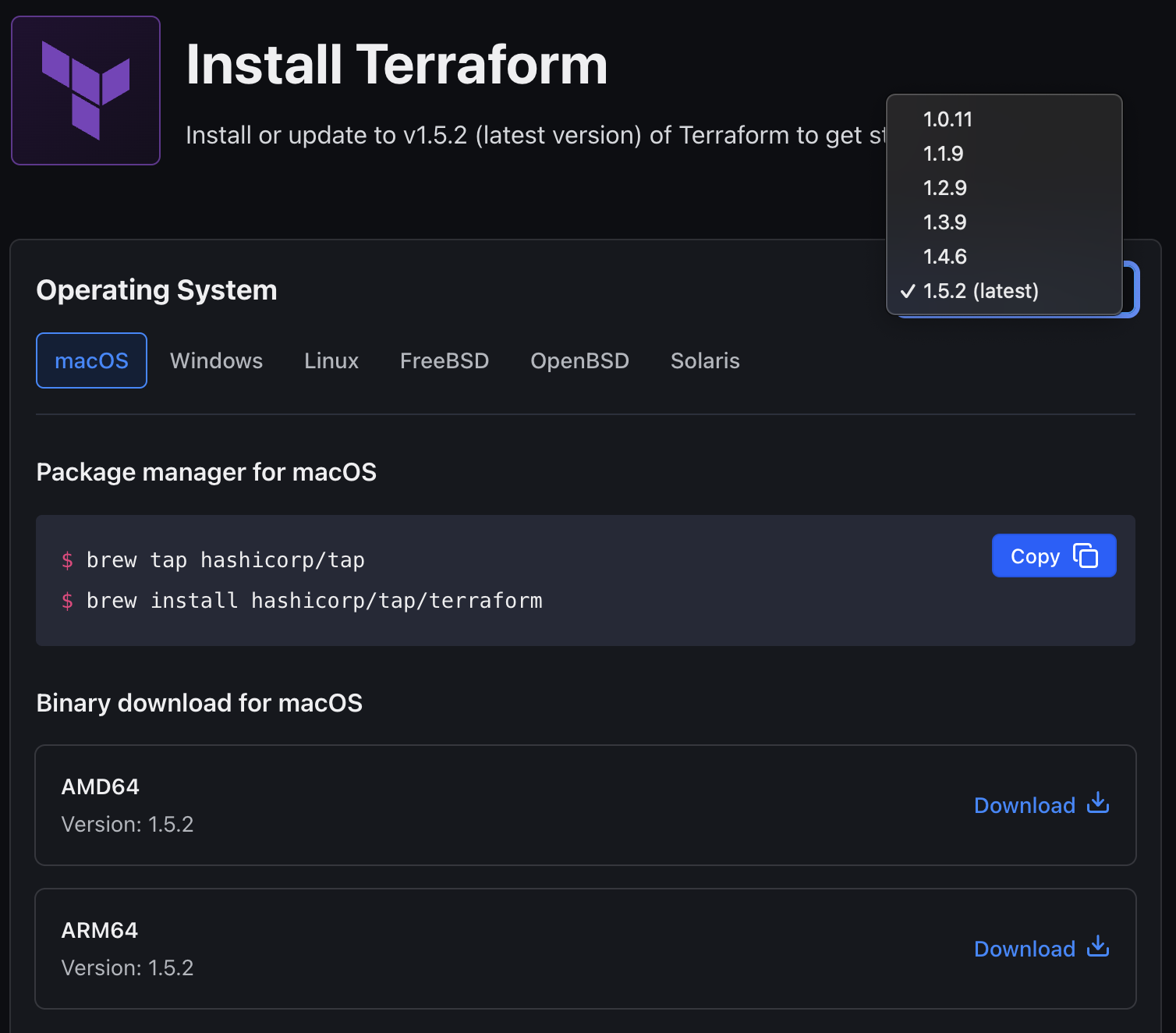Select 1.5.2 (latest) version option
1176x1033 pixels.
click(1004, 291)
